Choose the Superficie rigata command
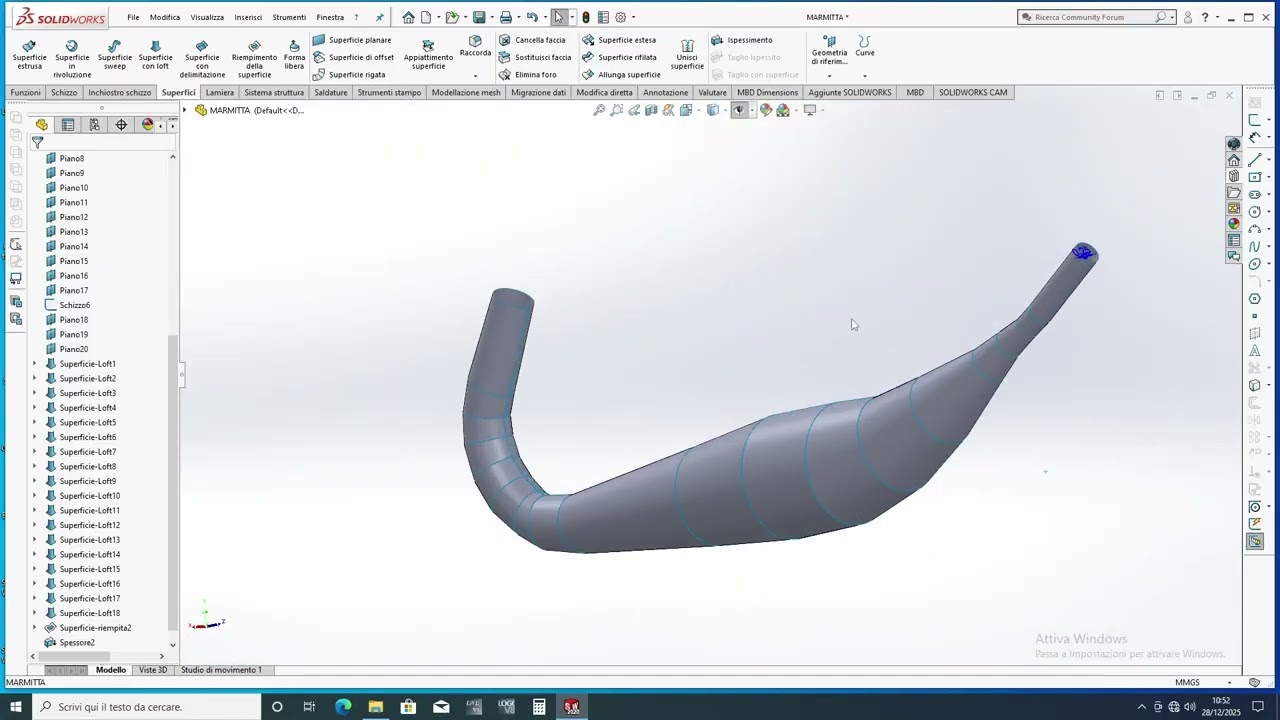The width and height of the screenshot is (1280, 720). (348, 74)
